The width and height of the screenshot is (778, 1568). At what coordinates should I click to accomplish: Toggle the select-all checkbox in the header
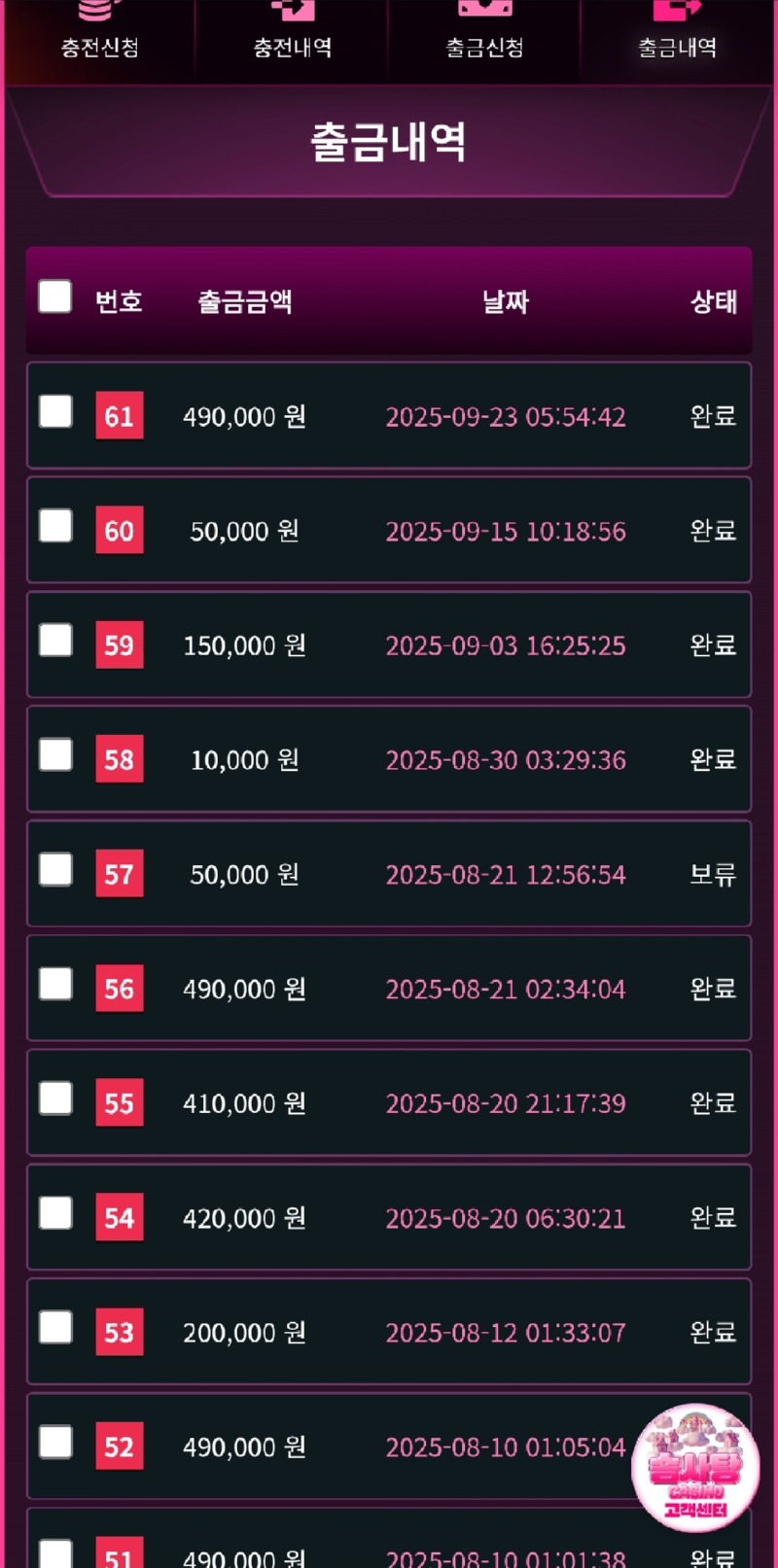click(x=55, y=297)
